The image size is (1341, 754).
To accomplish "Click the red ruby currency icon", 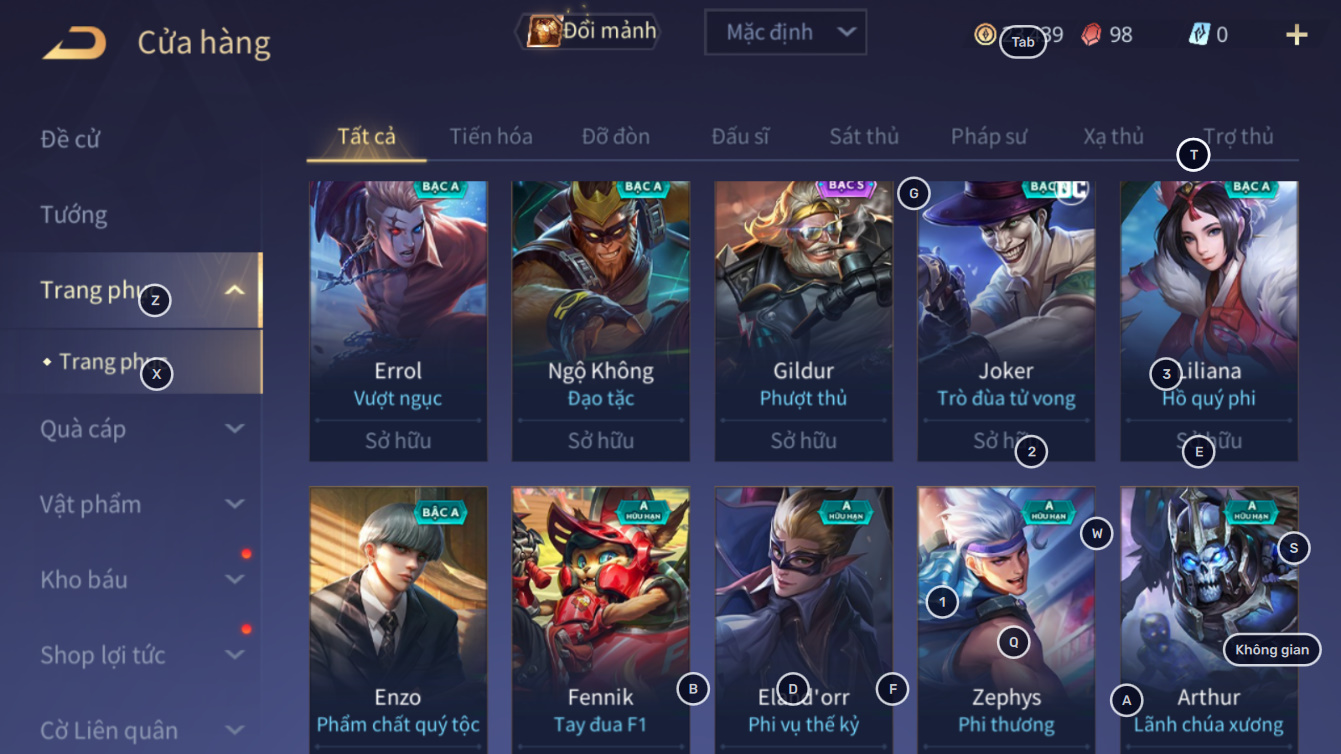I will [x=1091, y=34].
